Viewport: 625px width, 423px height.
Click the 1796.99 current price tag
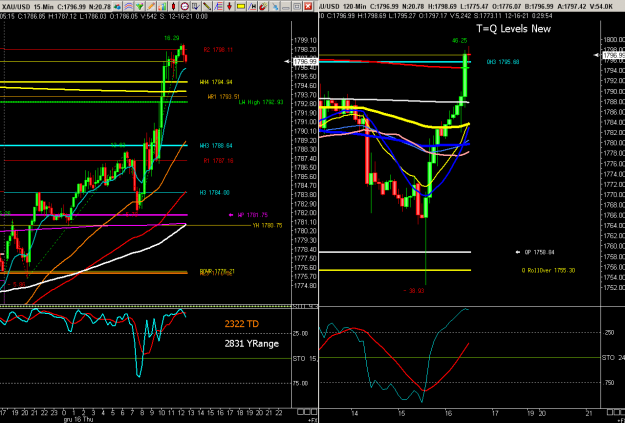coord(305,61)
